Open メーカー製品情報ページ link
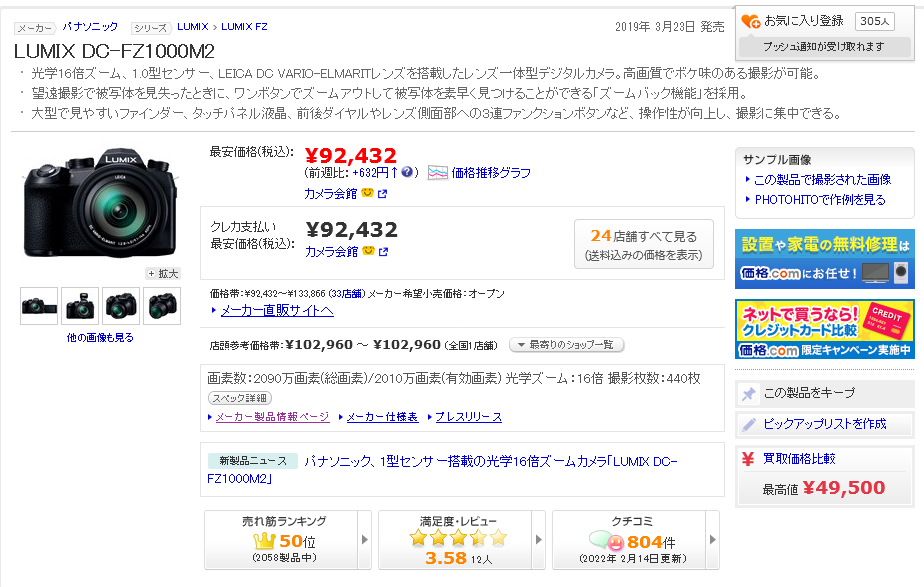 (x=272, y=417)
